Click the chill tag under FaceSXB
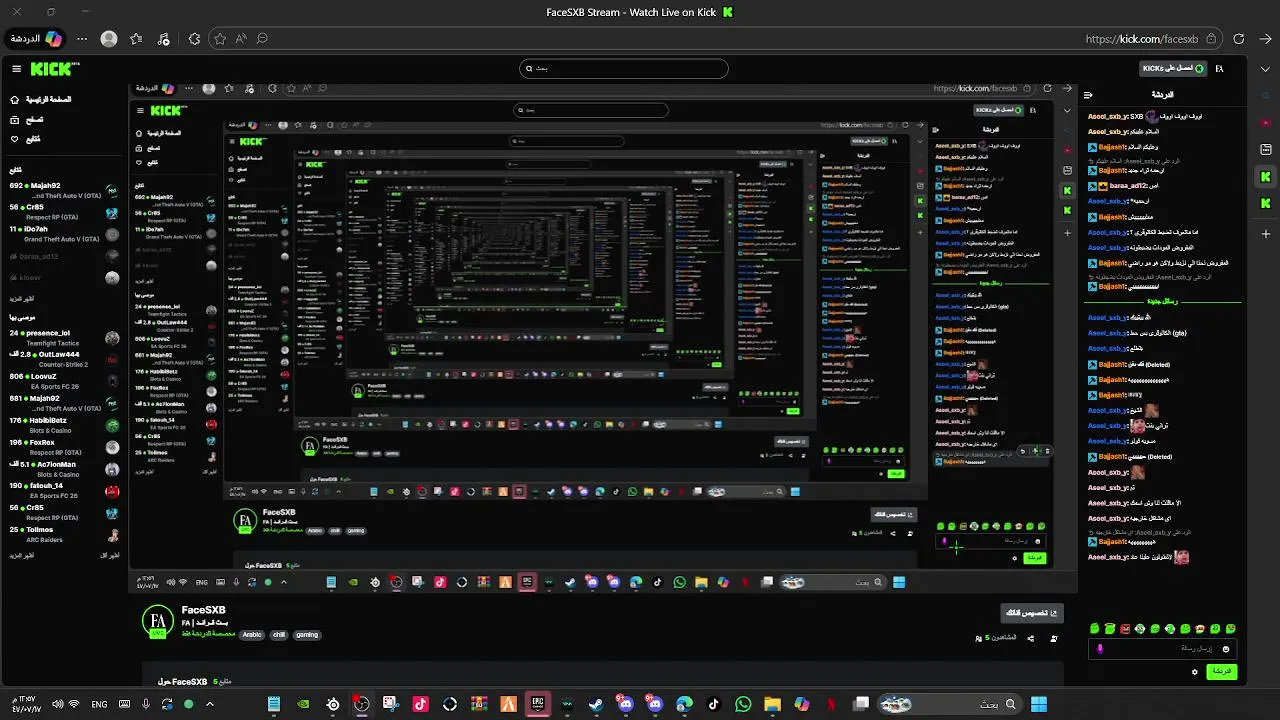The image size is (1280, 720). (x=279, y=634)
